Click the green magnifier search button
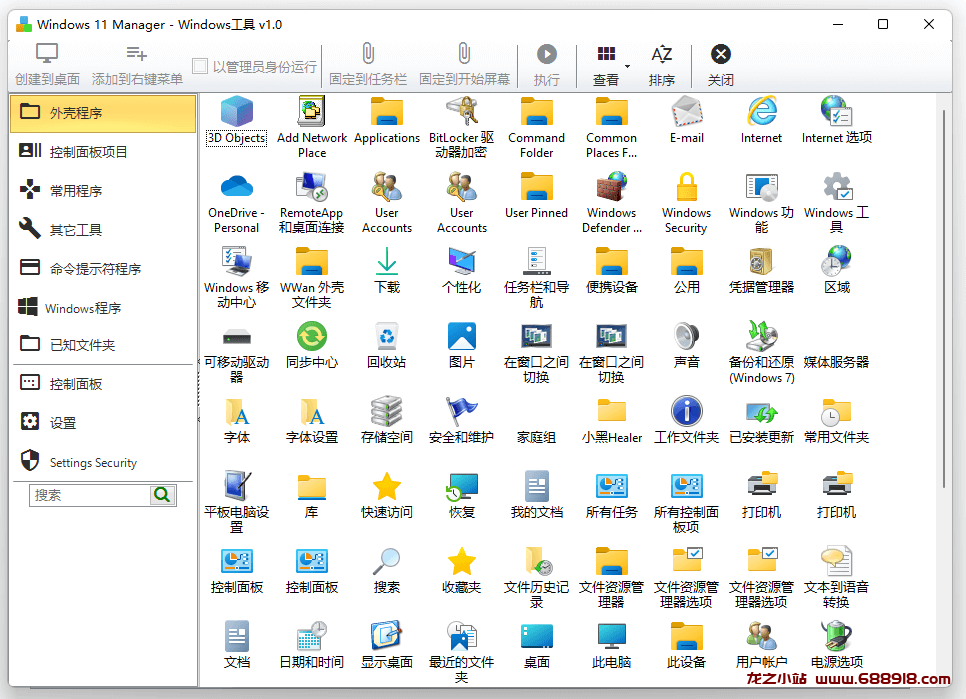Image resolution: width=966 pixels, height=699 pixels. pos(162,495)
